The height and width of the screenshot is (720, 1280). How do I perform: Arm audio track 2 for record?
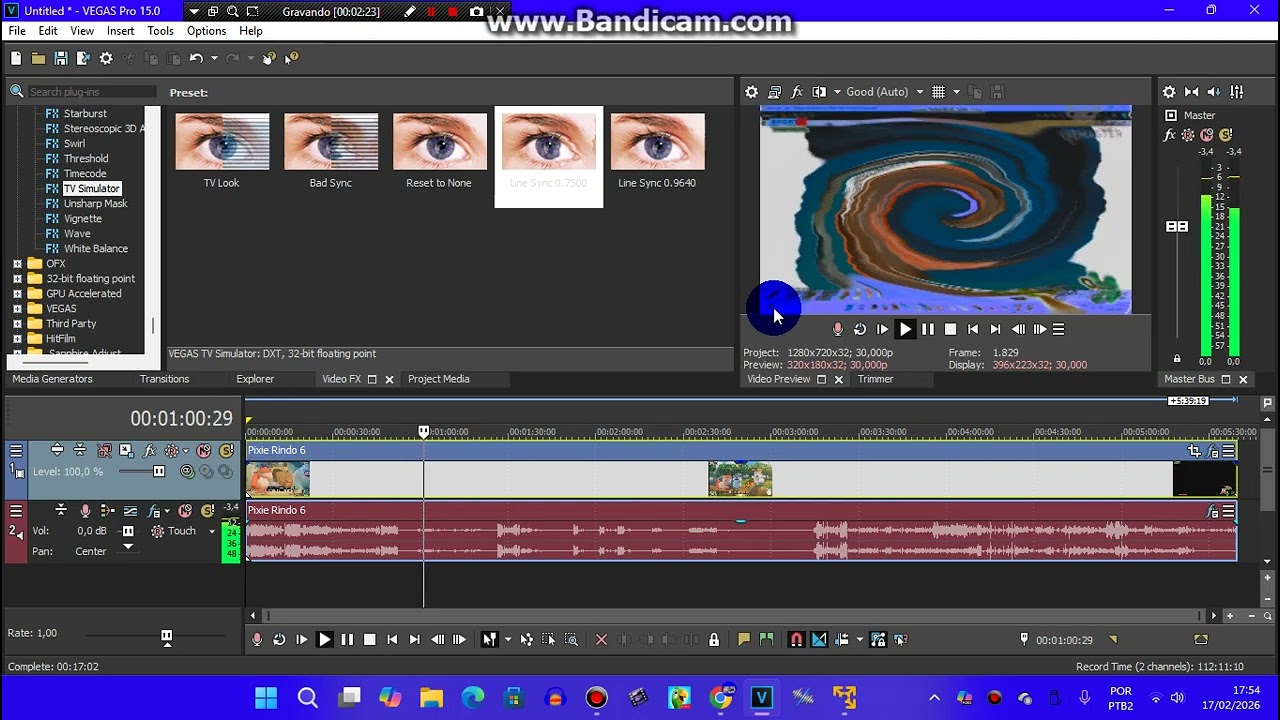(x=85, y=511)
